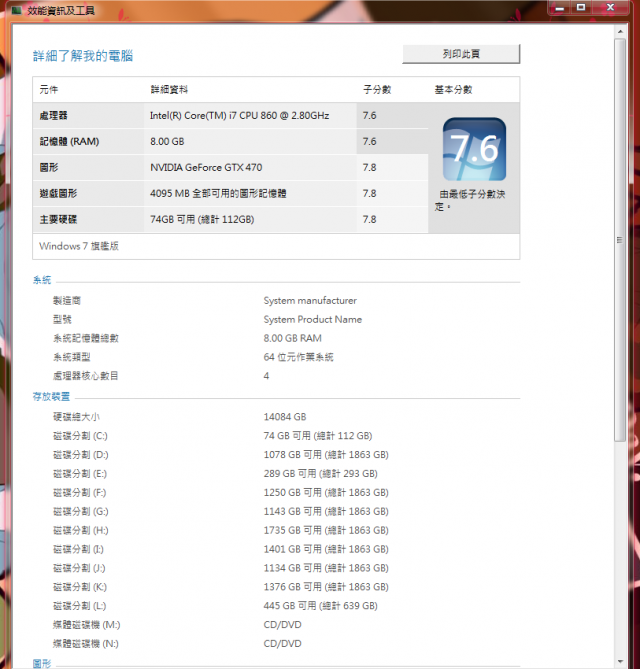
Task: Minimize the 效能資訊及工具 window
Action: pos(560,8)
